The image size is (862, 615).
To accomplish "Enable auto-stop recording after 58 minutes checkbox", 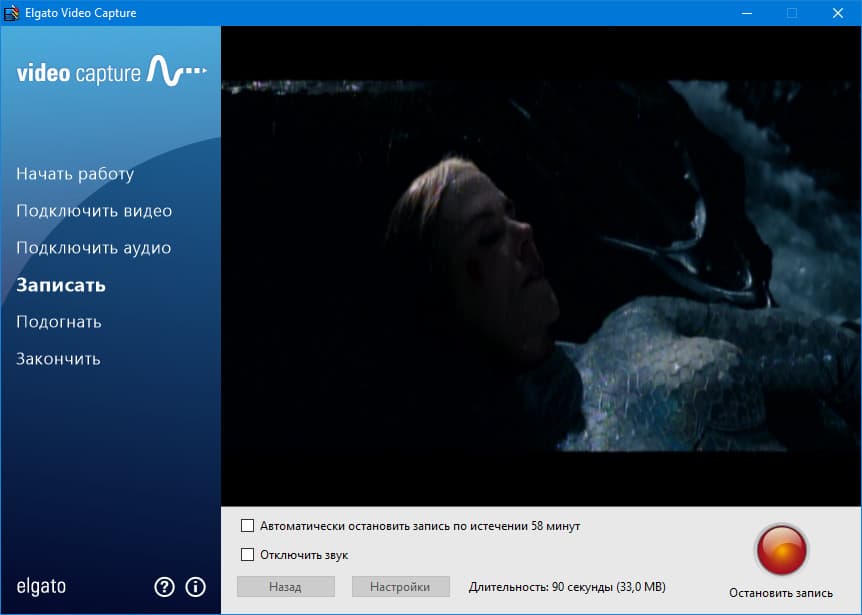I will [247, 526].
